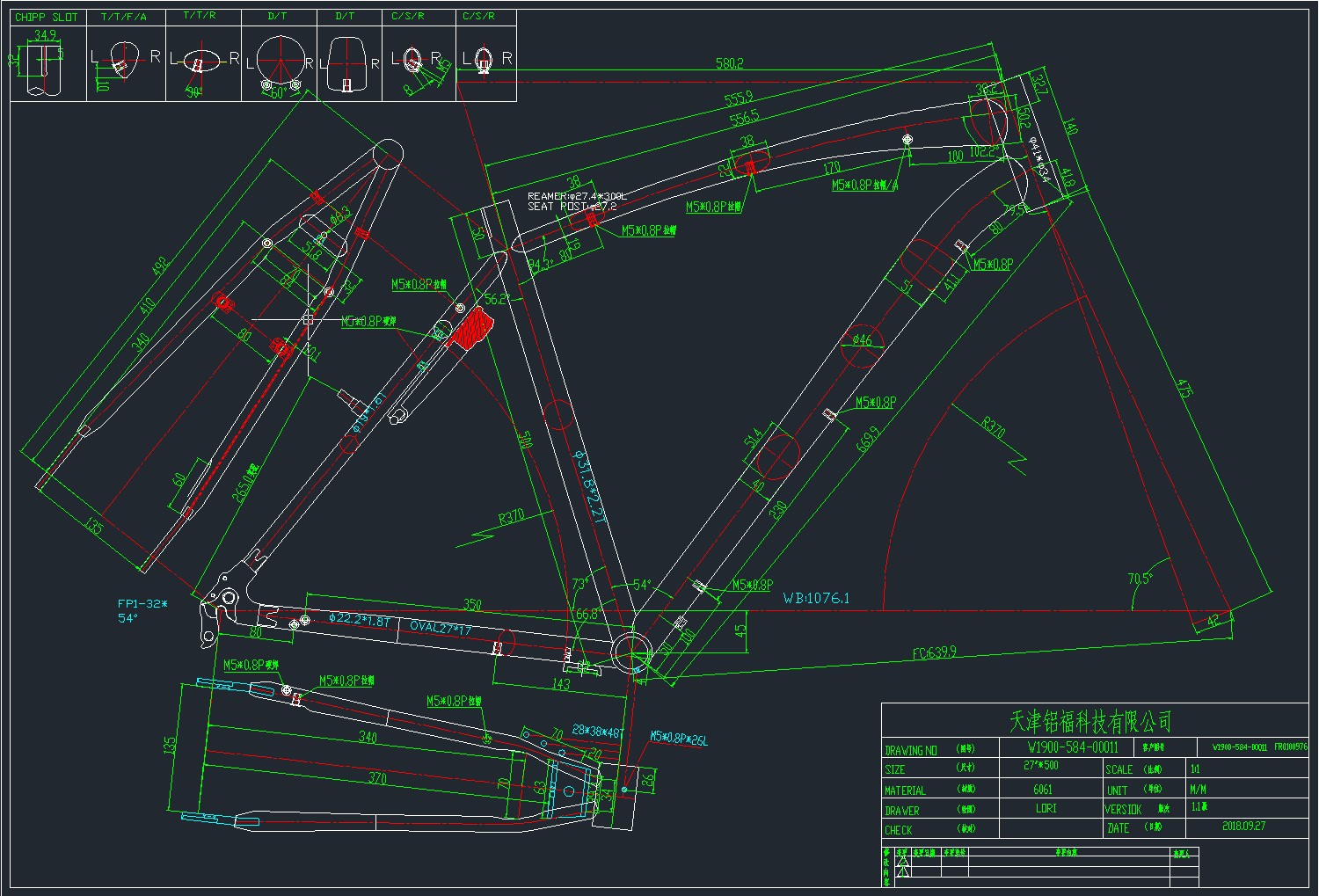Click the round D/T cross-section with 60° angle

tap(279, 64)
